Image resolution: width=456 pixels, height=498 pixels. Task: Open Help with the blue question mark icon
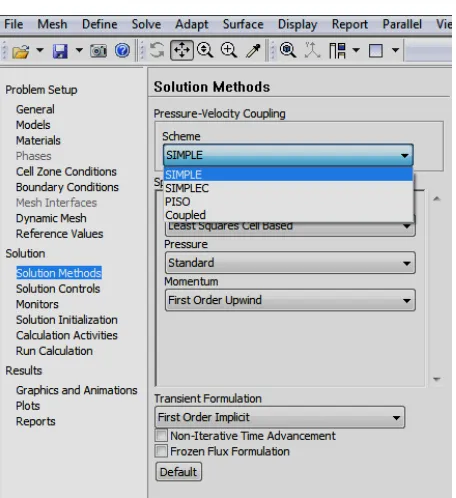tap(122, 51)
